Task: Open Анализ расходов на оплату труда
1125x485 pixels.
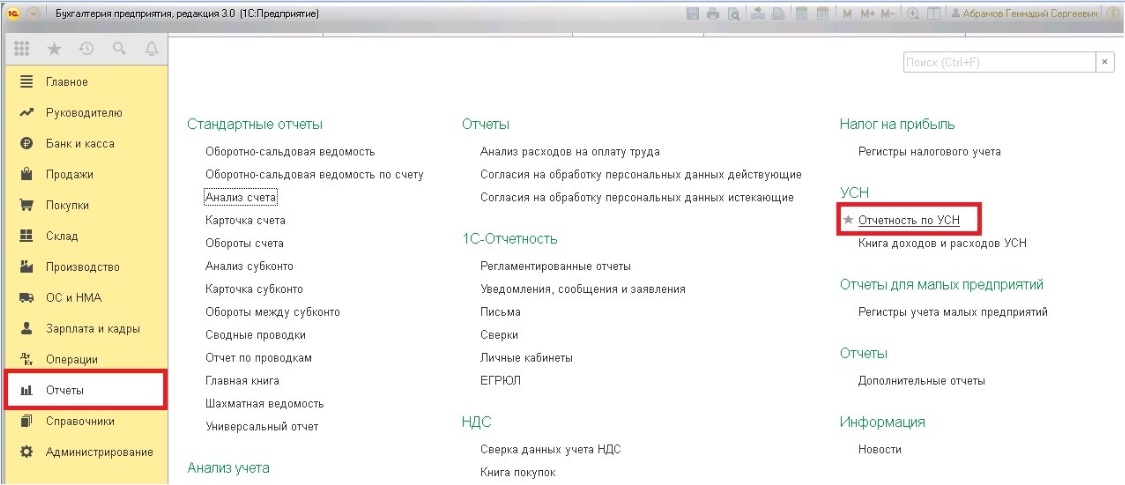Action: [570, 152]
